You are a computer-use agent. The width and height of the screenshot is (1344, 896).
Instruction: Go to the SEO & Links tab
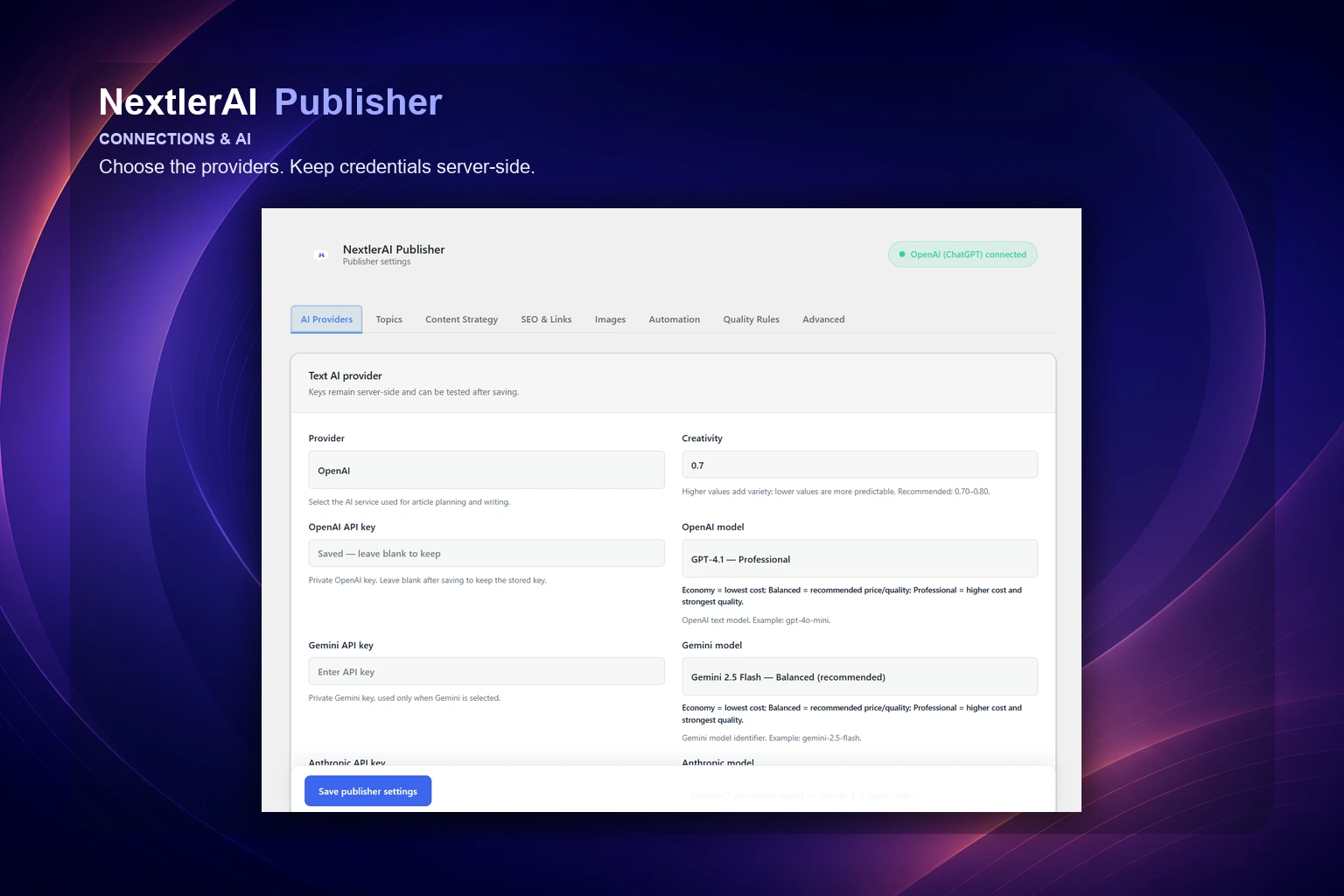pyautogui.click(x=546, y=319)
